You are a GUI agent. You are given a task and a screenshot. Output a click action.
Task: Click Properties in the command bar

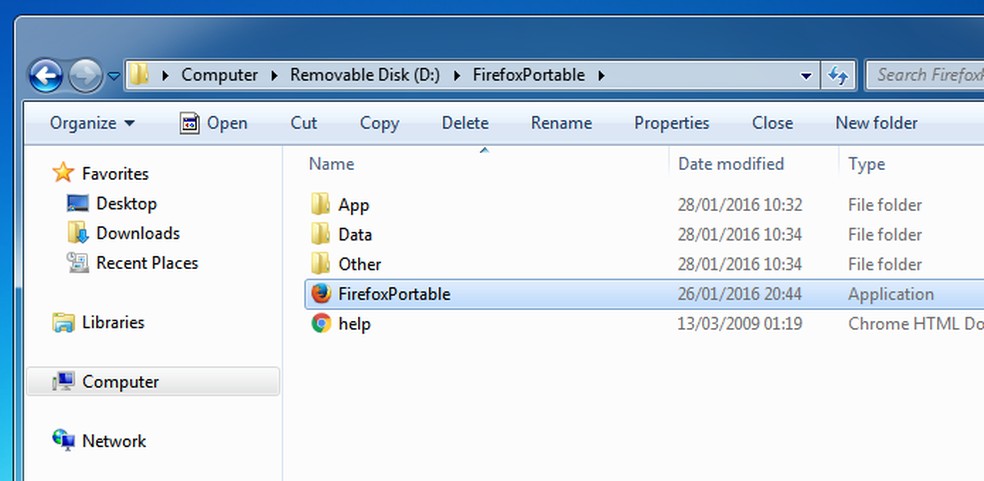pos(671,123)
